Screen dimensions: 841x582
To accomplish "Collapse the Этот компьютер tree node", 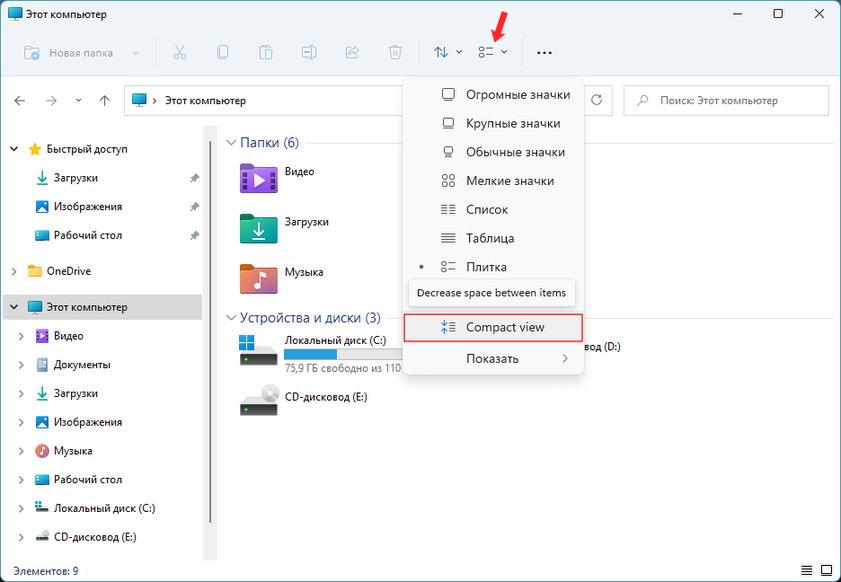I will pos(13,306).
